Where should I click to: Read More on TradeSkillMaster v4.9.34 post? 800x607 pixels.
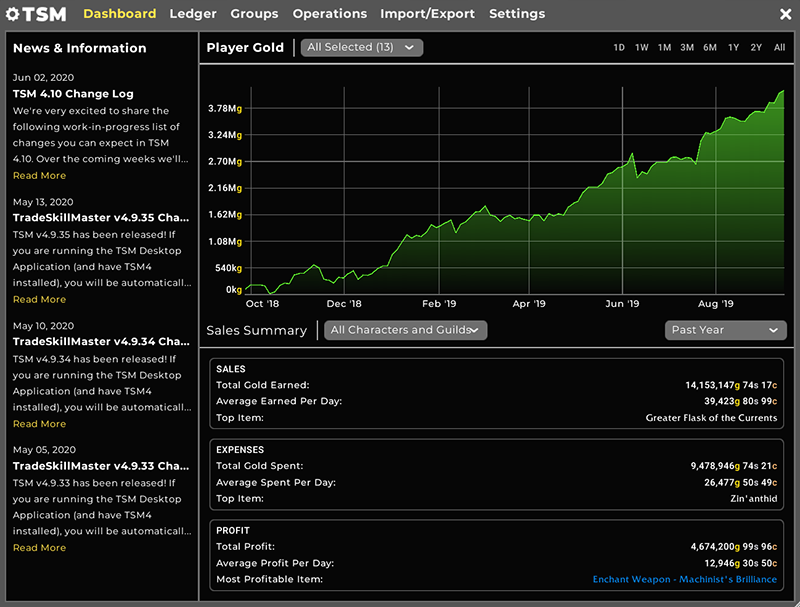tap(39, 424)
